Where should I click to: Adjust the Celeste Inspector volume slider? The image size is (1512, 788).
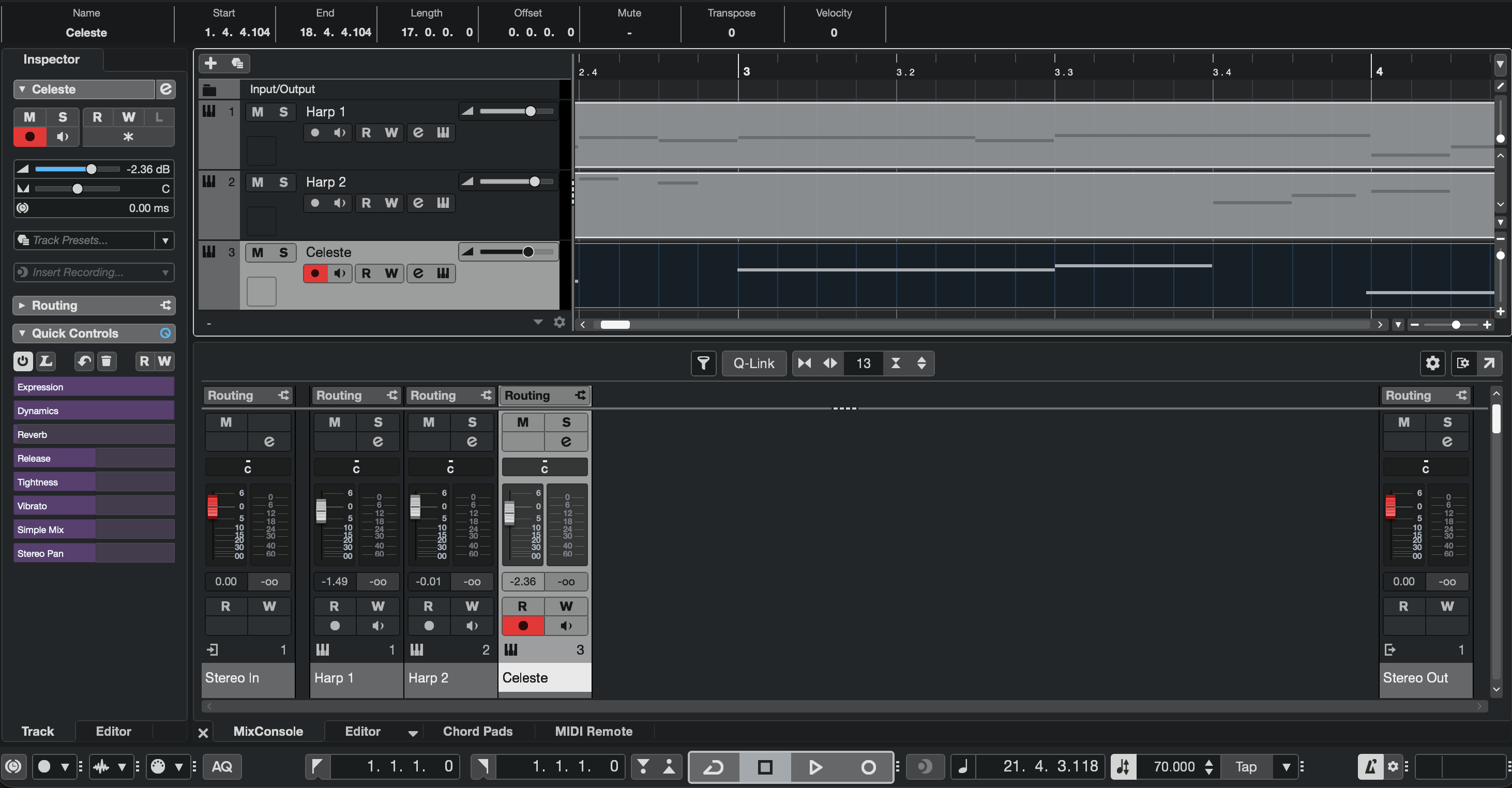77,170
